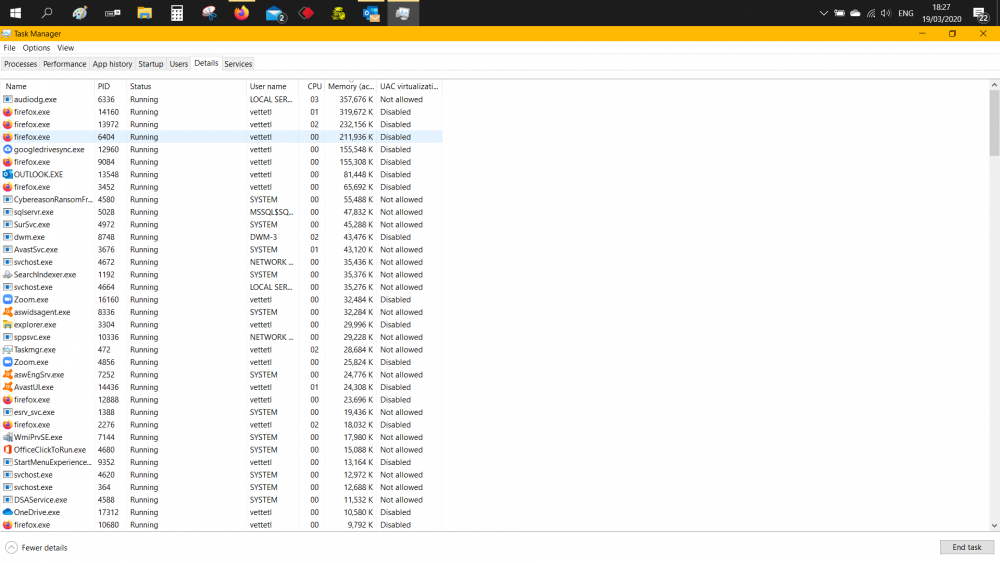Sort by the User name column header
This screenshot has width=1000, height=563.
(x=272, y=86)
